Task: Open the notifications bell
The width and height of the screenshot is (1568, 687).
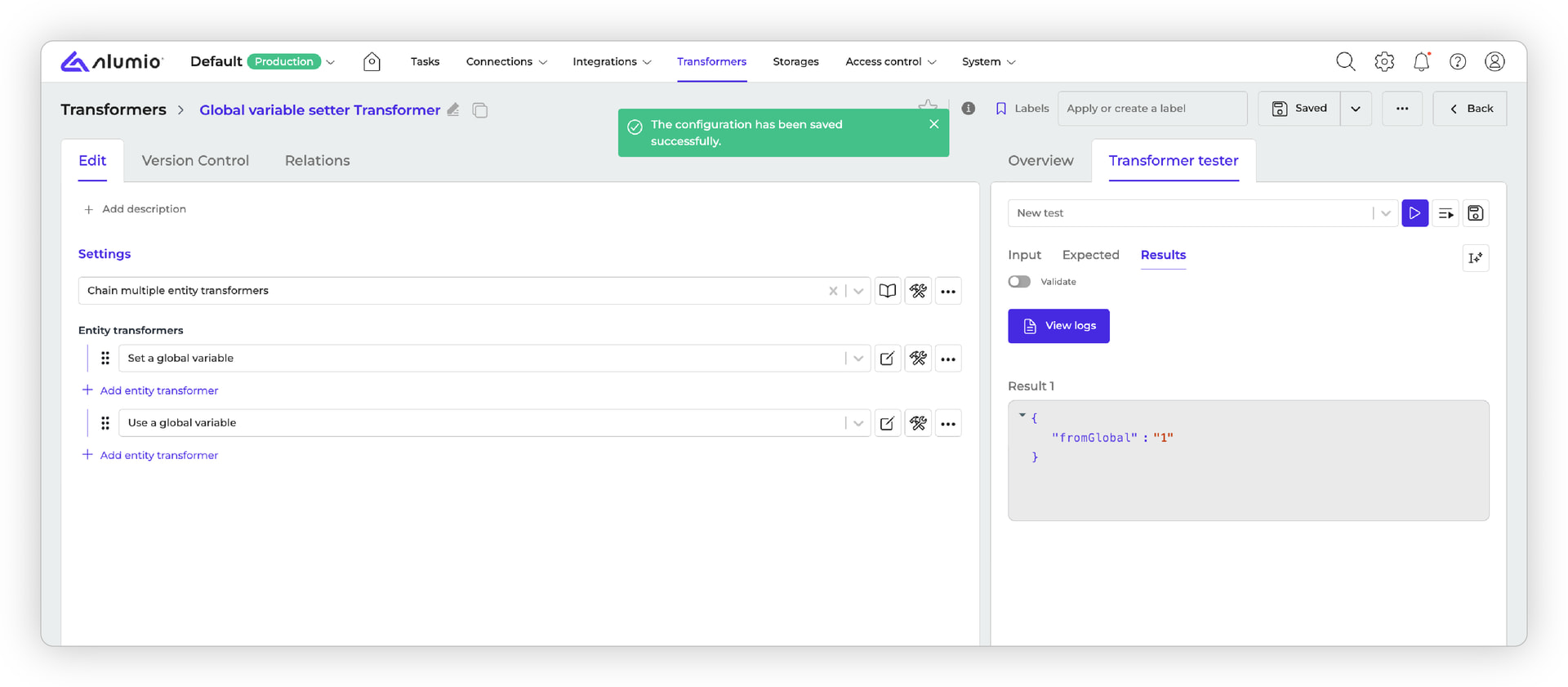Action: (1421, 61)
